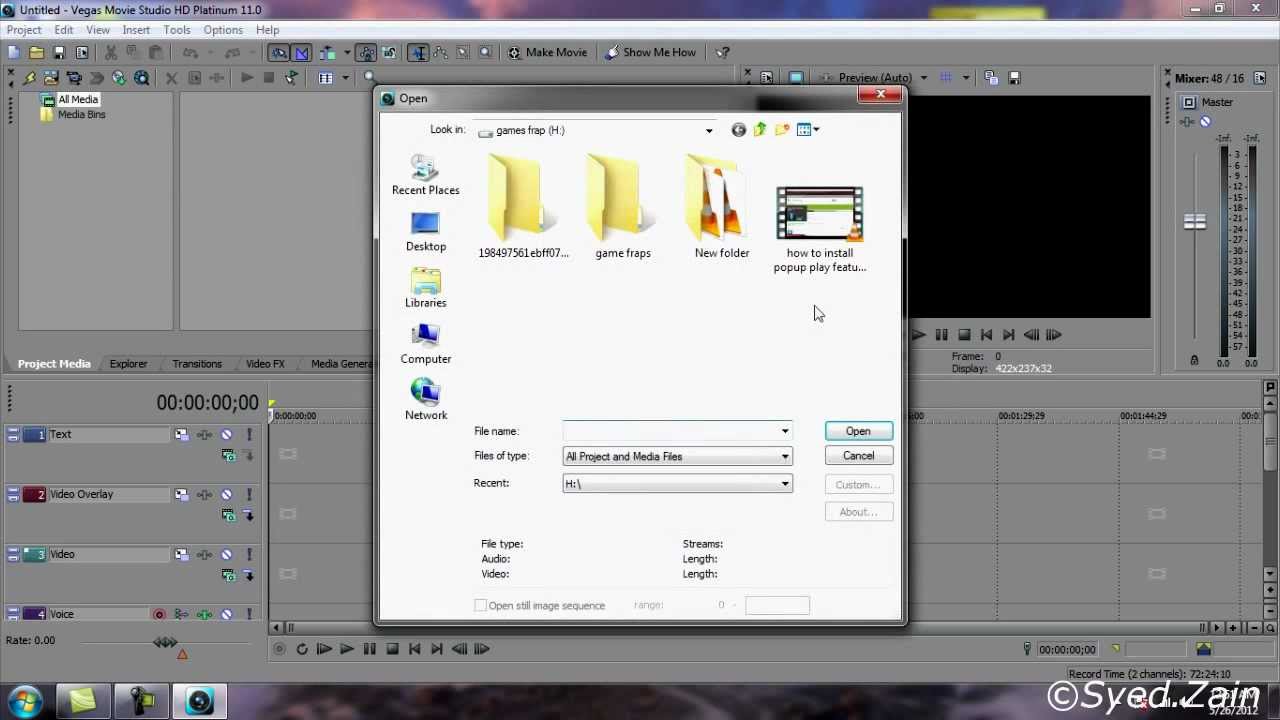Click the Show Me How toolbar button
Image resolution: width=1280 pixels, height=720 pixels.
tap(649, 52)
